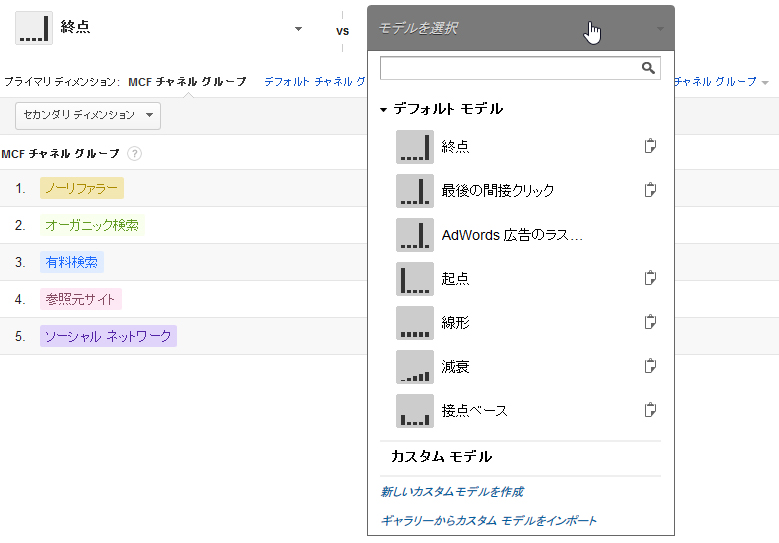The height and width of the screenshot is (543, 779).
Task: Click the 有料検索 channel label
Action: [72, 262]
